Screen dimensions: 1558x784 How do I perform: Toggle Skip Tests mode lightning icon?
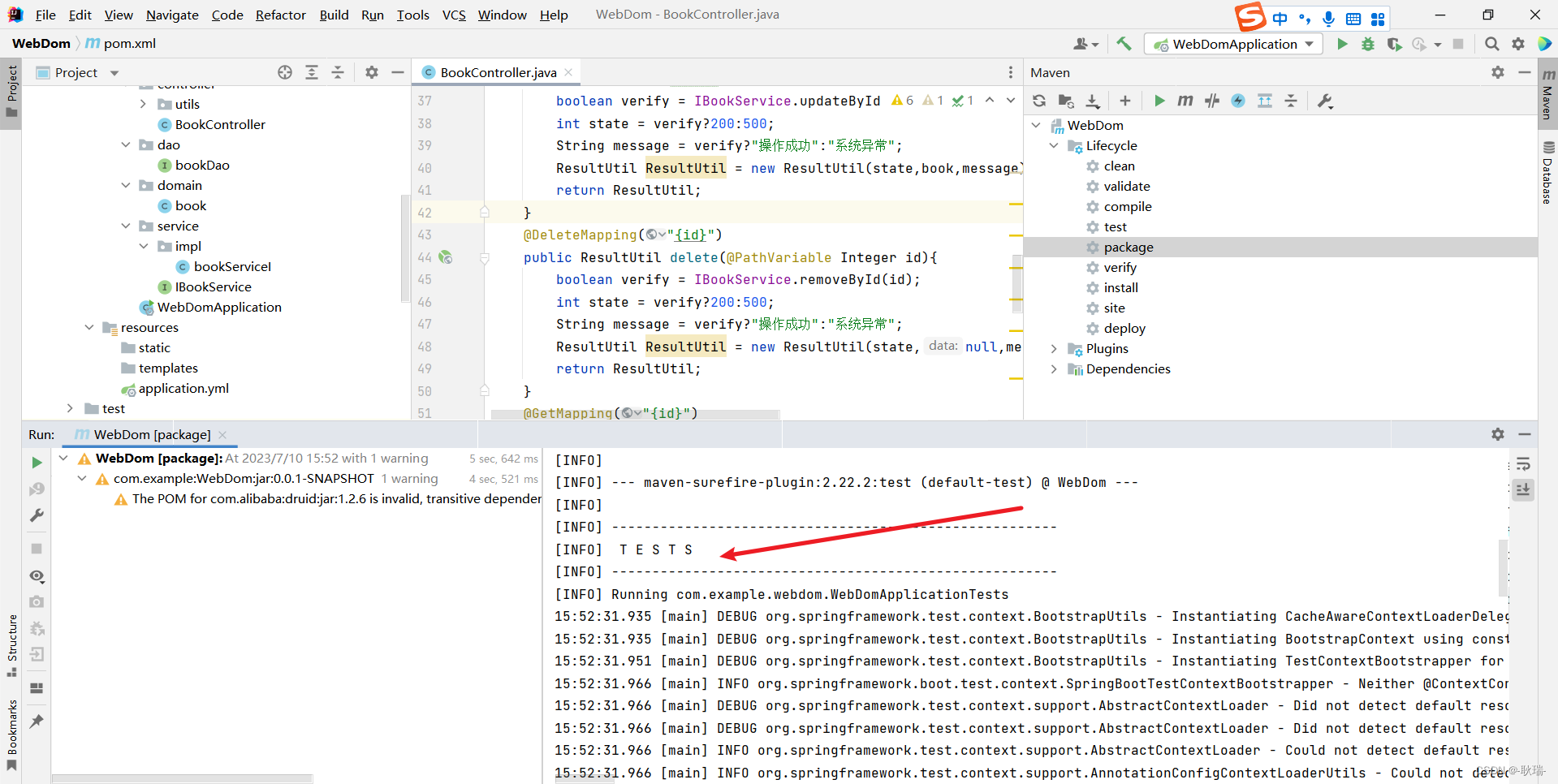coord(1238,101)
